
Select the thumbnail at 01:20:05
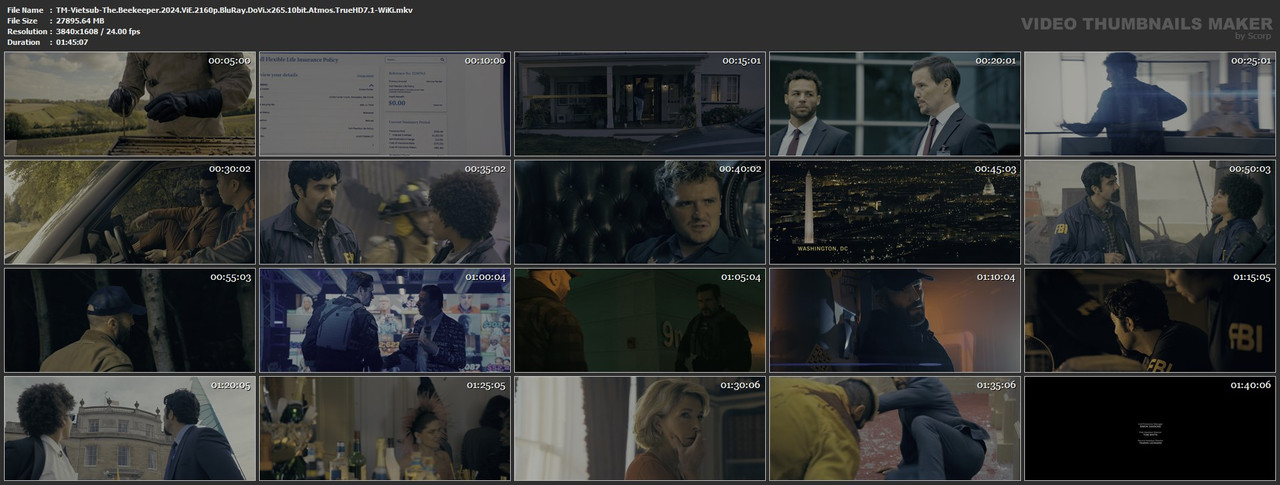coord(129,428)
